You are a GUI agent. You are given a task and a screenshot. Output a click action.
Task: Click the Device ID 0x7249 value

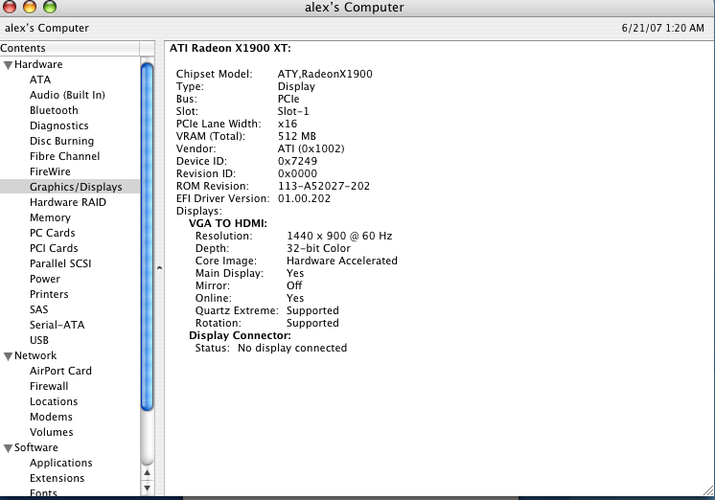(x=297, y=161)
